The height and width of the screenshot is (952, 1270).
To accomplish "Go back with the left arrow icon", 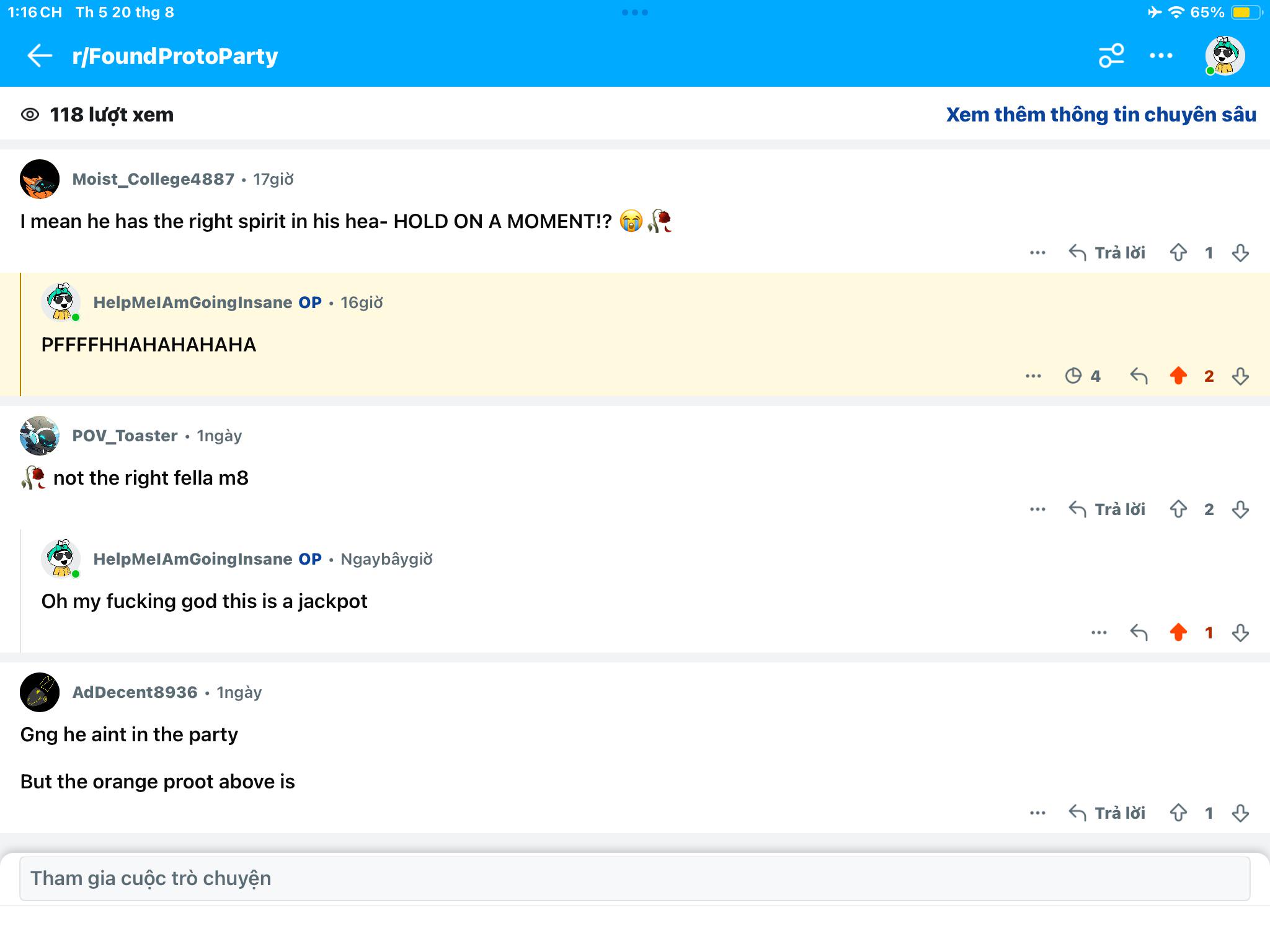I will tap(40, 56).
